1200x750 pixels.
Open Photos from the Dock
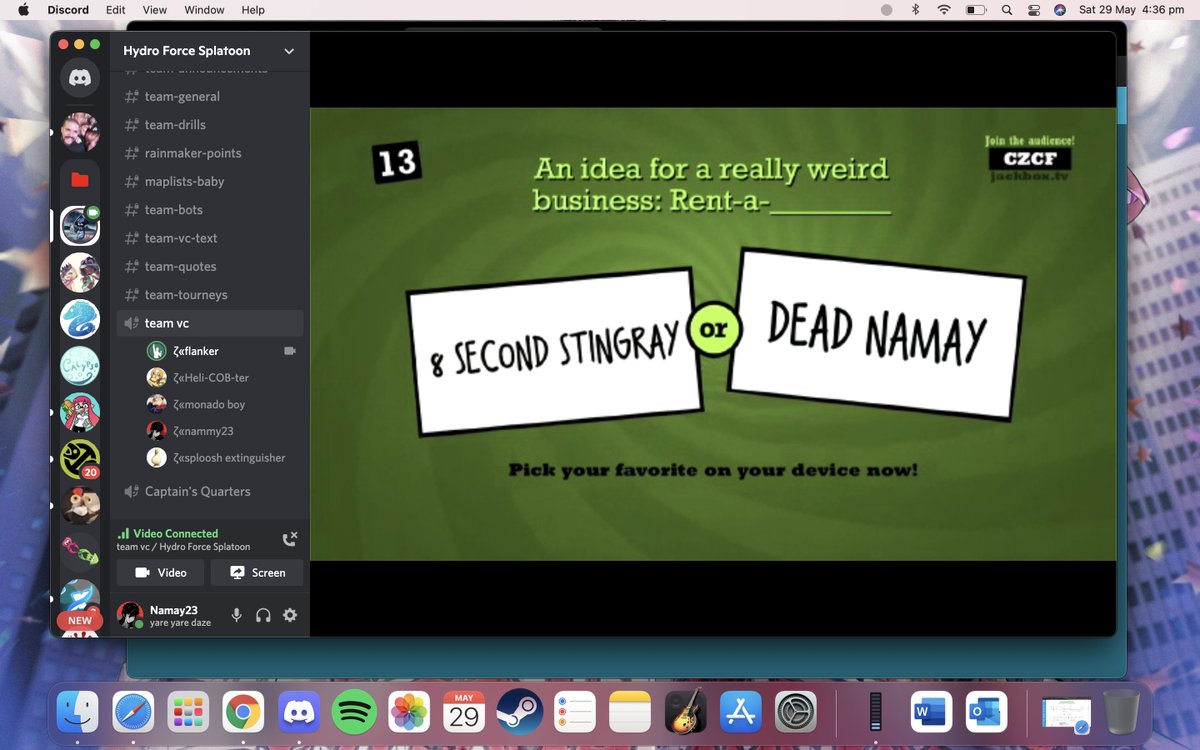click(409, 712)
